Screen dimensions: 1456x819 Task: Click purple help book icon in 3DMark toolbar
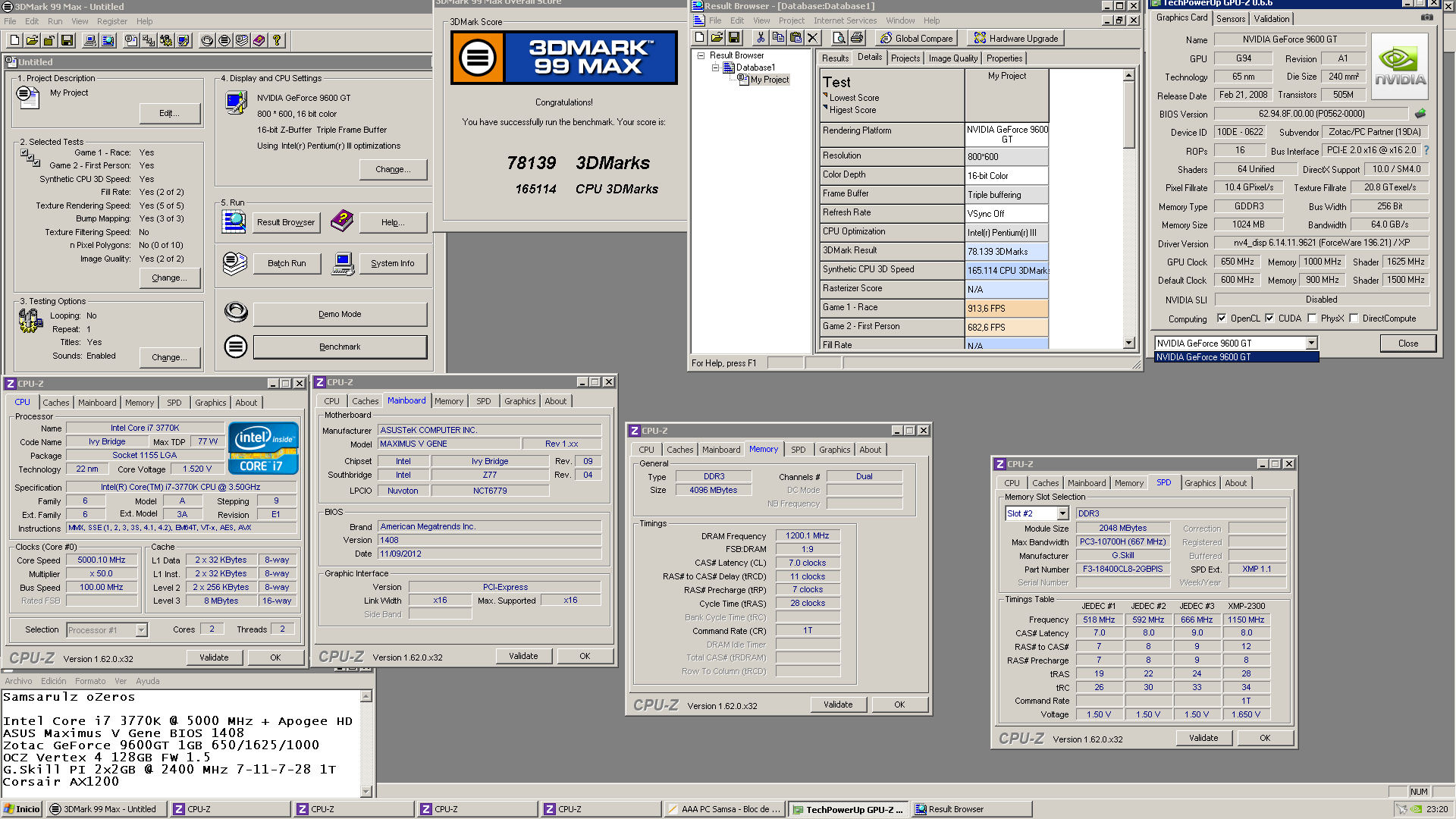[x=259, y=41]
